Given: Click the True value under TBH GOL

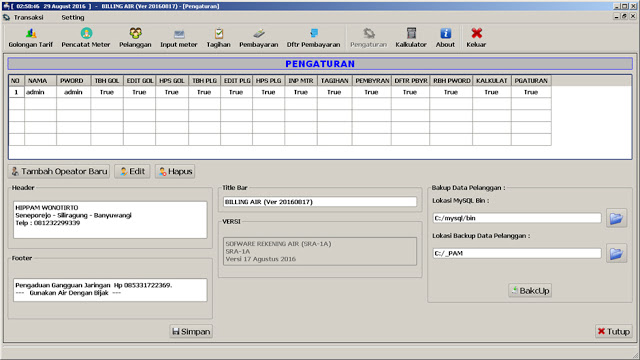Looking at the screenshot, I should pyautogui.click(x=107, y=92).
